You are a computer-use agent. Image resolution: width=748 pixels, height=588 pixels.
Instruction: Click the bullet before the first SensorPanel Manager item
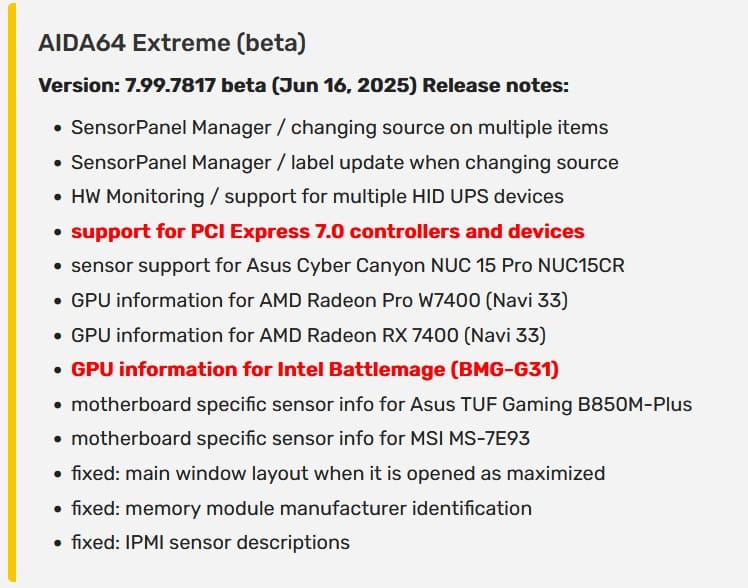point(58,129)
